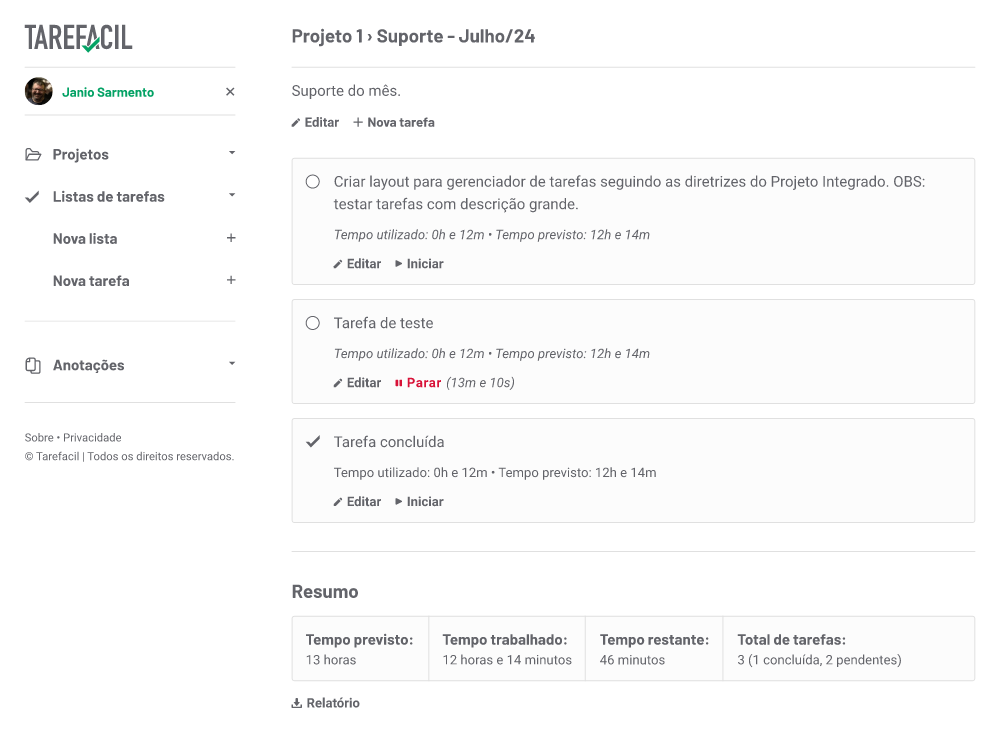Open the Privacidade link in footer
Viewport: 1000px width, 733px height.
[x=92, y=438]
